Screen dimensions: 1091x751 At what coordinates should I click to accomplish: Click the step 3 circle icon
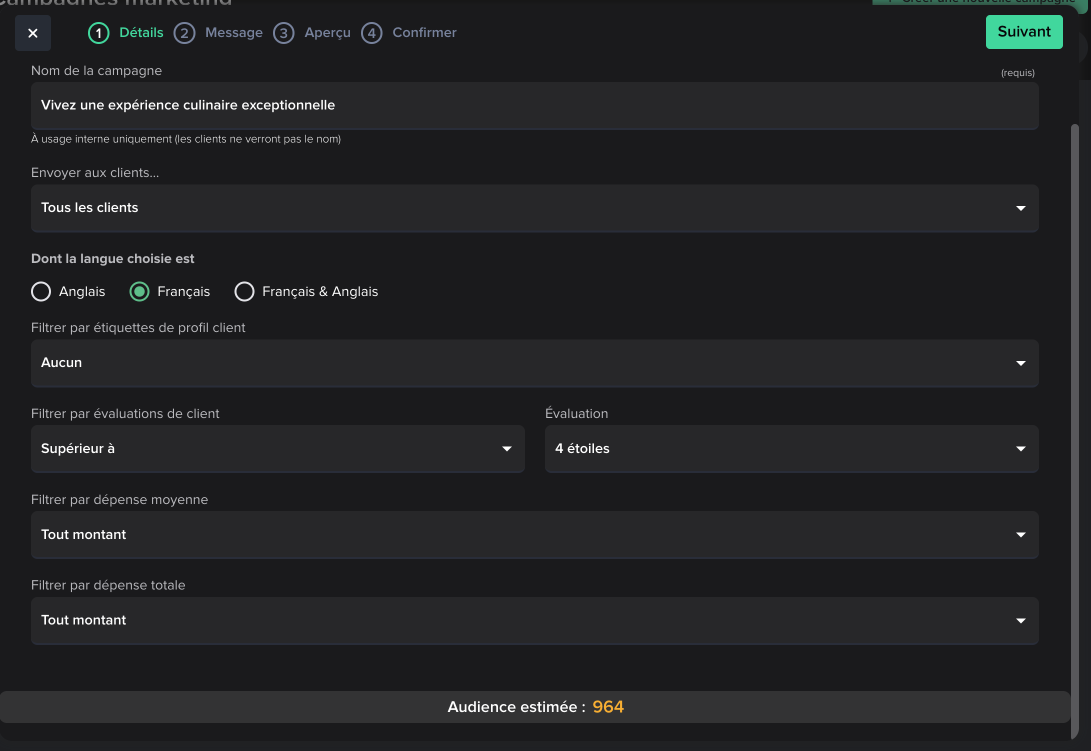(x=284, y=33)
